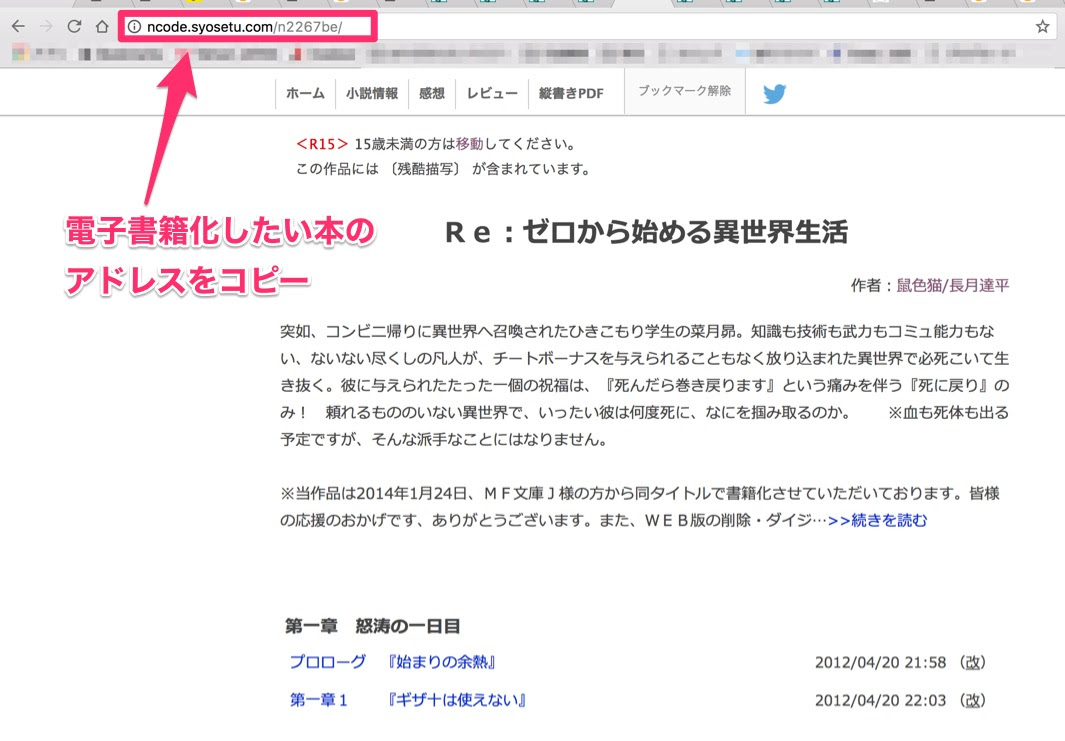Reload the page with the refresh icon
Screen dimensions: 1065x741
pyautogui.click(x=74, y=26)
